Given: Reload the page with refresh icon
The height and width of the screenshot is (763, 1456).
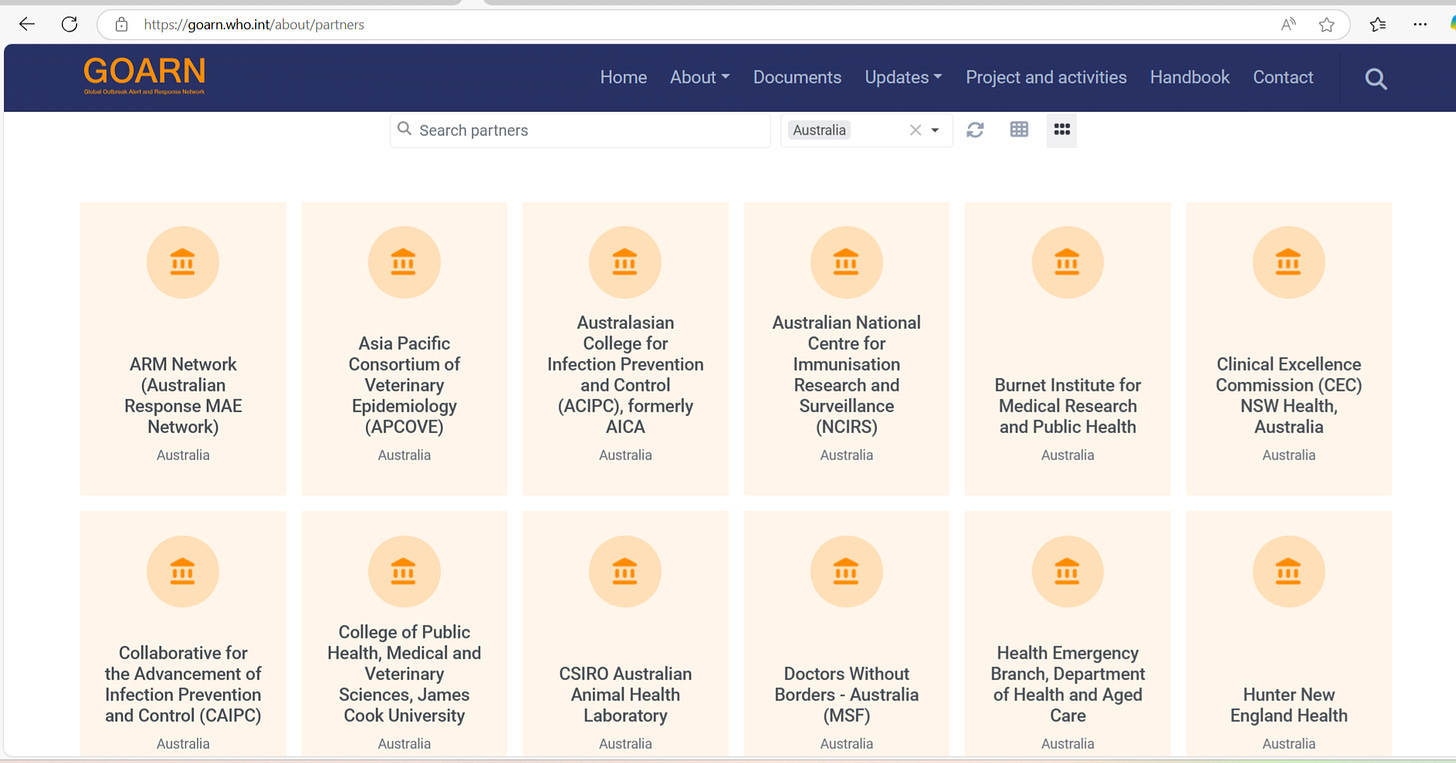Looking at the screenshot, I should coord(69,24).
